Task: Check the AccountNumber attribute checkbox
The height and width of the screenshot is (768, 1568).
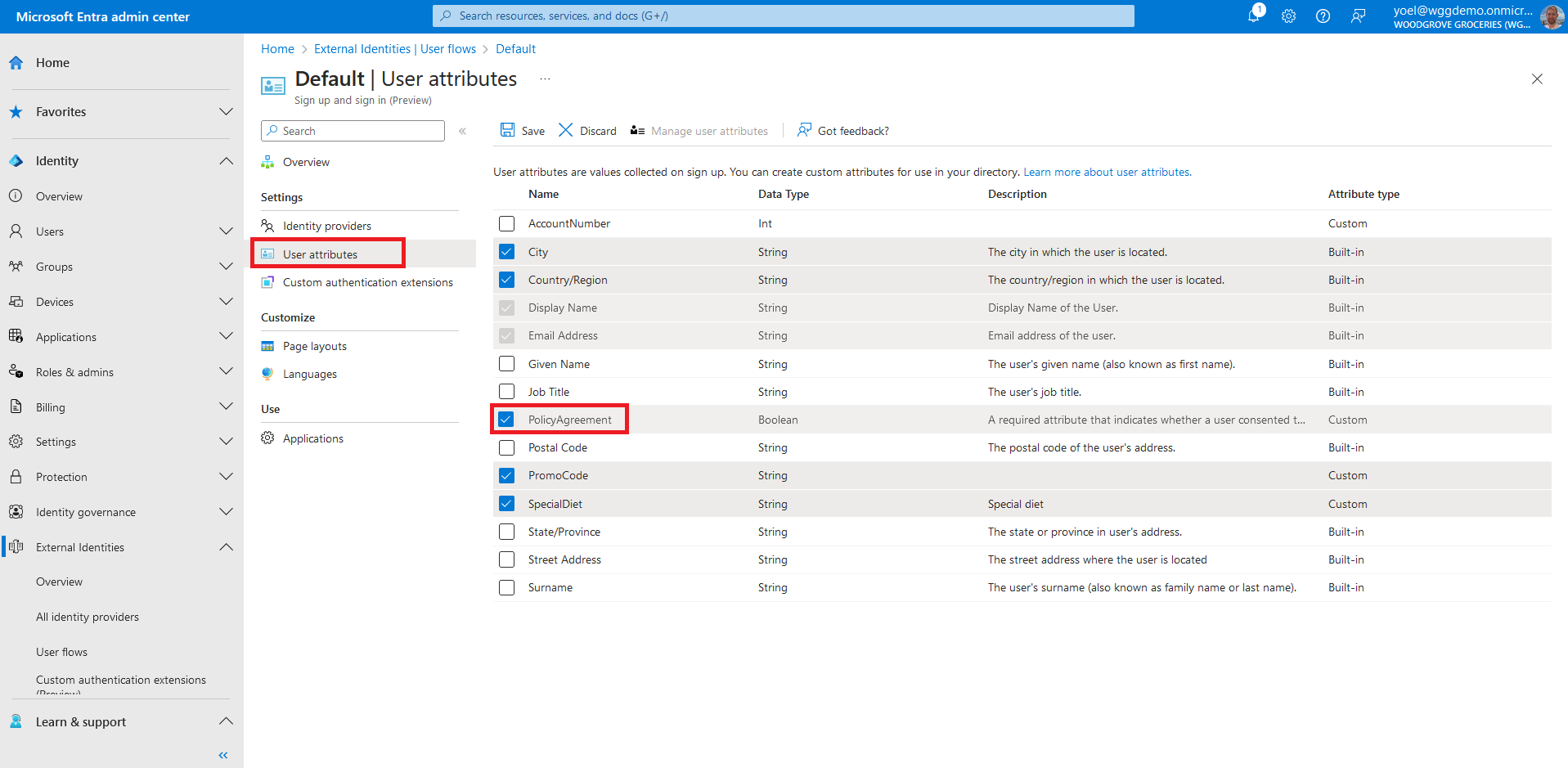Action: tap(507, 224)
